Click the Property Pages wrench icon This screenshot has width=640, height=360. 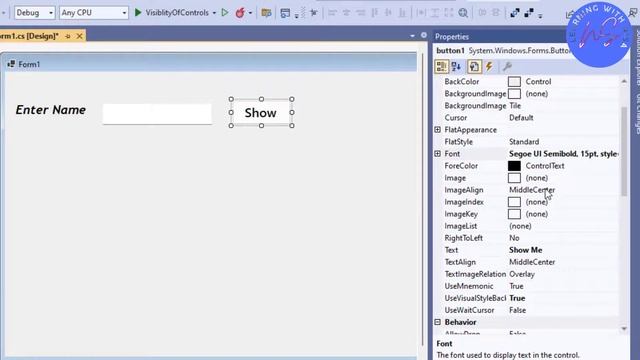click(x=507, y=67)
